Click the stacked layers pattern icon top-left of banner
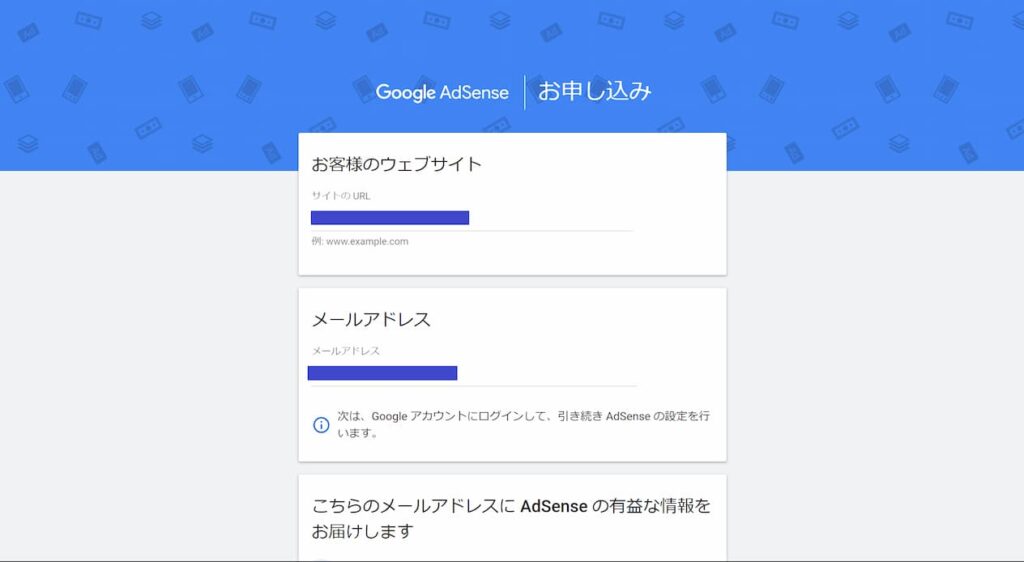1024x562 pixels. point(152,21)
